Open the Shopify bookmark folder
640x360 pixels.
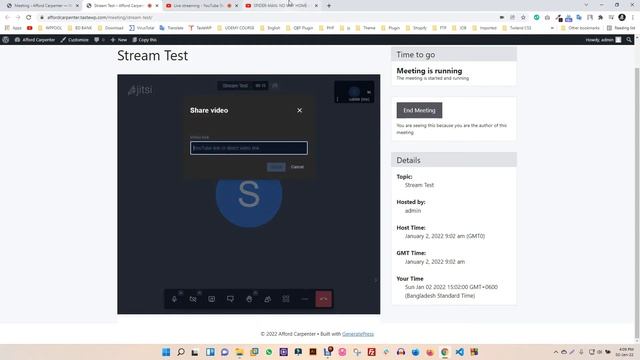(x=416, y=28)
